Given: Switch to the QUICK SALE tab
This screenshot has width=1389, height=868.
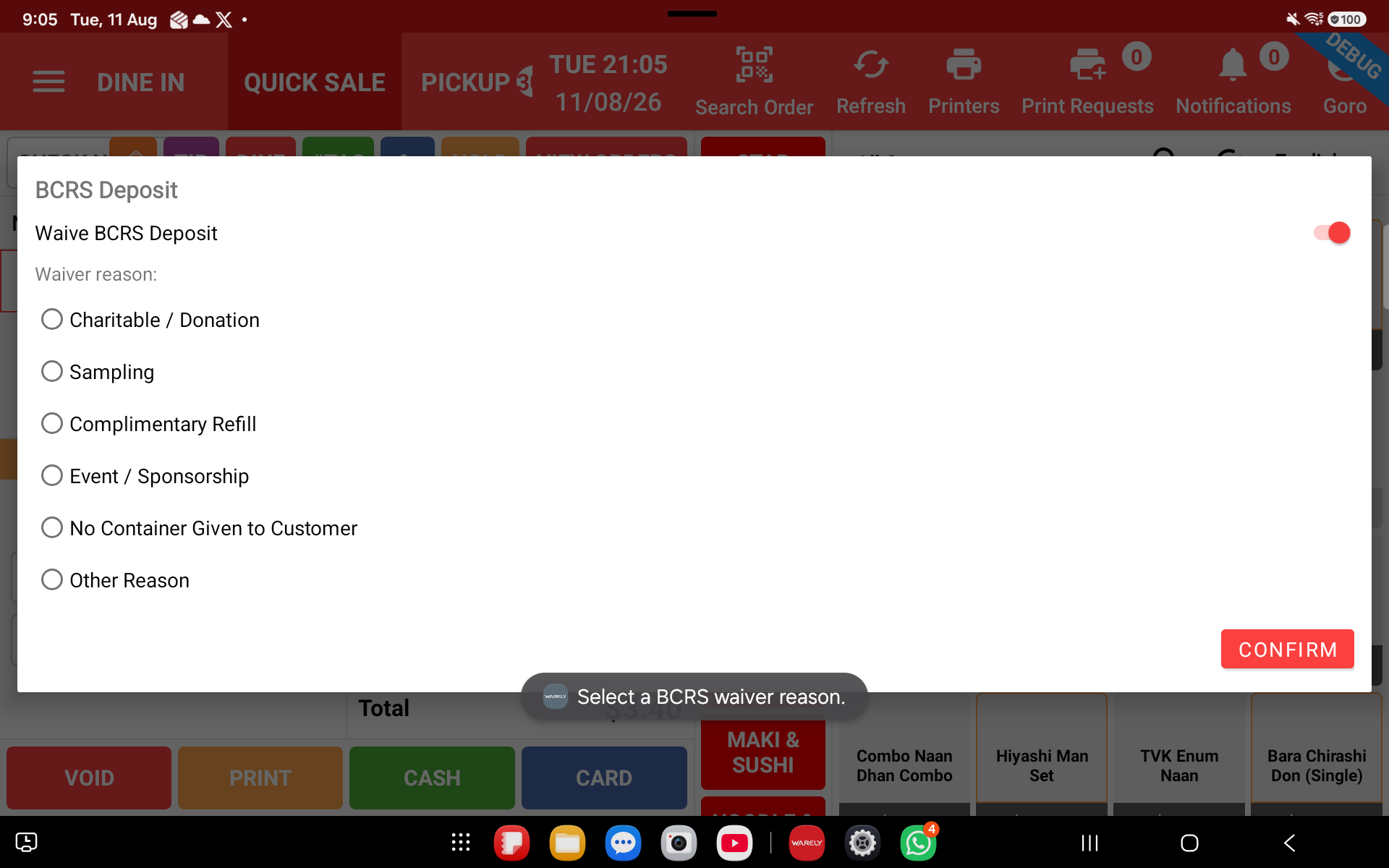Looking at the screenshot, I should pos(315,82).
